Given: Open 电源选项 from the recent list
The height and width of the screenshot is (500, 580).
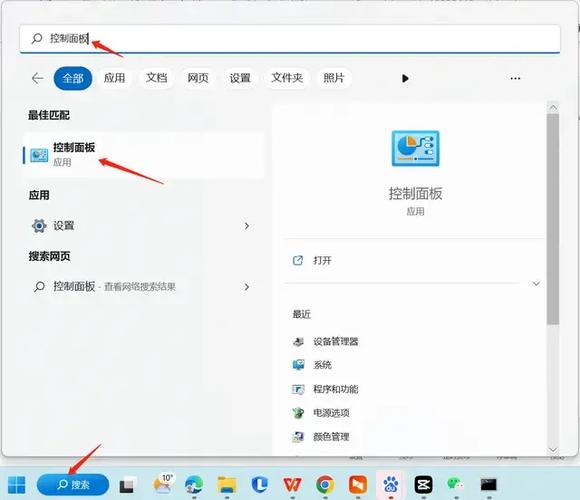Looking at the screenshot, I should pyautogui.click(x=331, y=413).
